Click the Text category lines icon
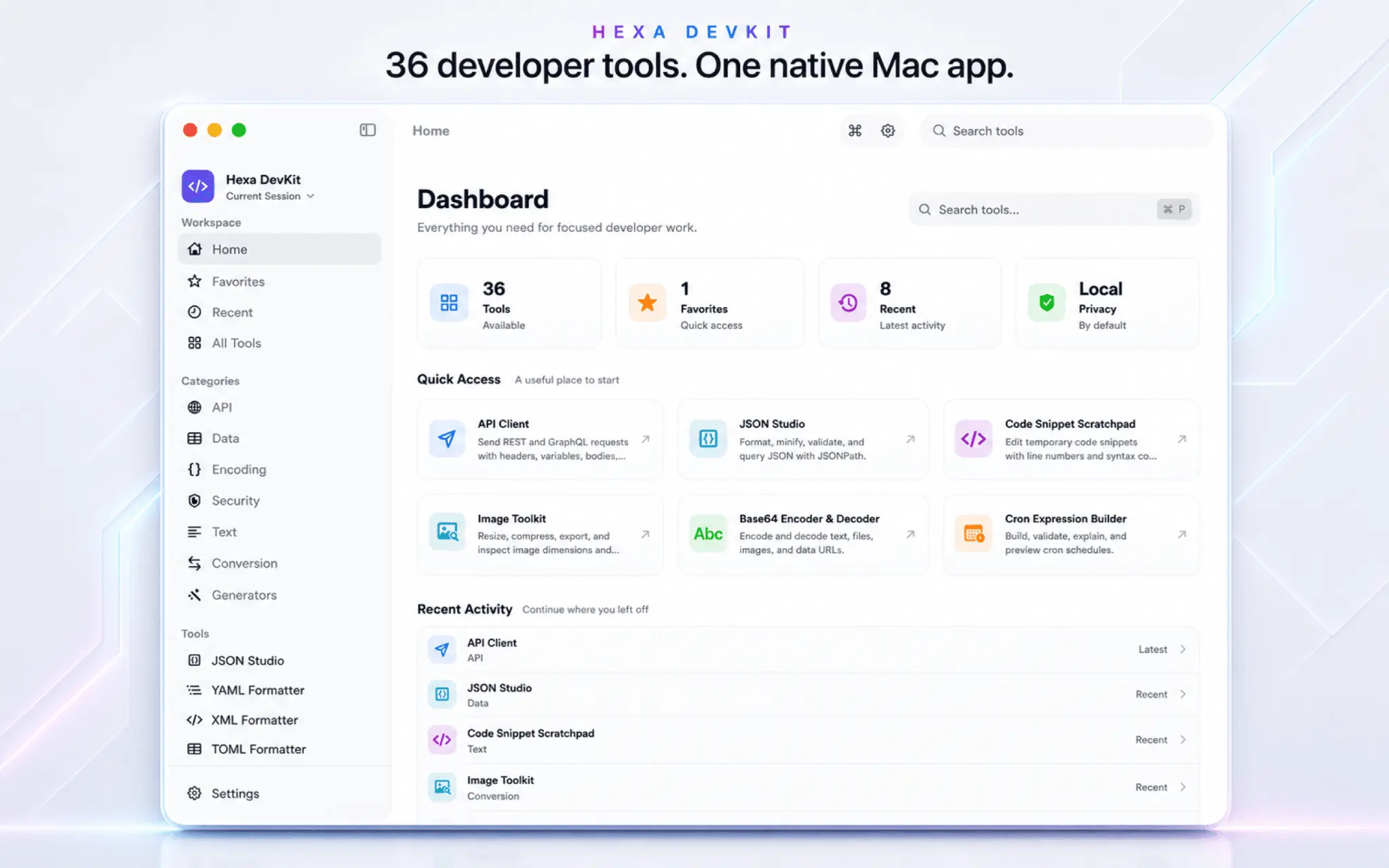This screenshot has height=868, width=1389. pyautogui.click(x=195, y=532)
